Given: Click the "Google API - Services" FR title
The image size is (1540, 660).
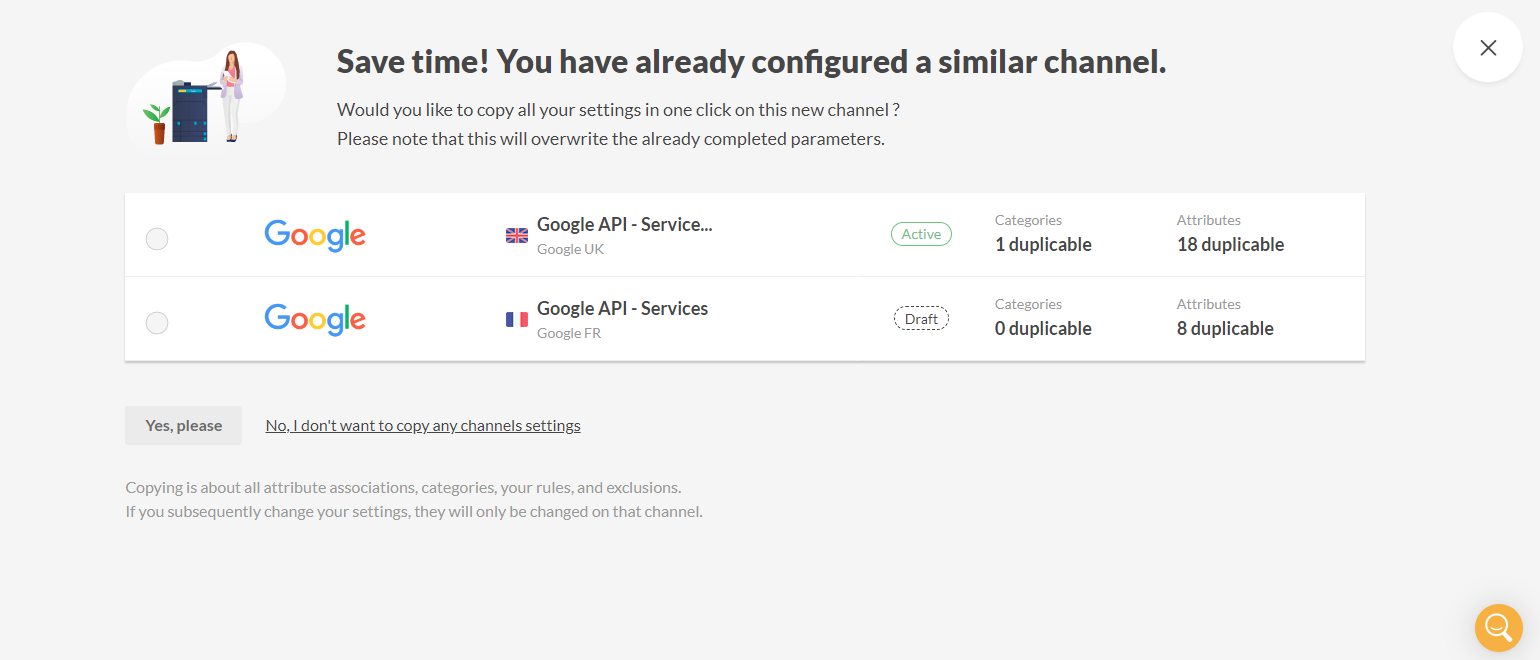Looking at the screenshot, I should pos(622,309).
